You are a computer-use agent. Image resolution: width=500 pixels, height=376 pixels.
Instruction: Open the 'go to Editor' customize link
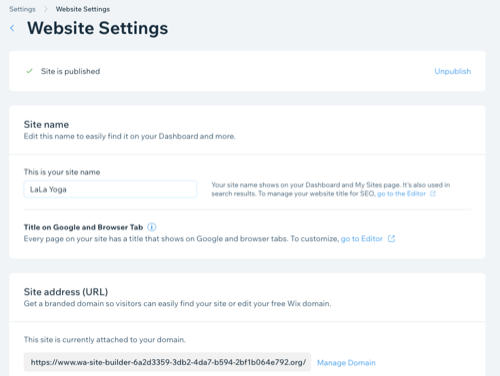click(x=362, y=239)
